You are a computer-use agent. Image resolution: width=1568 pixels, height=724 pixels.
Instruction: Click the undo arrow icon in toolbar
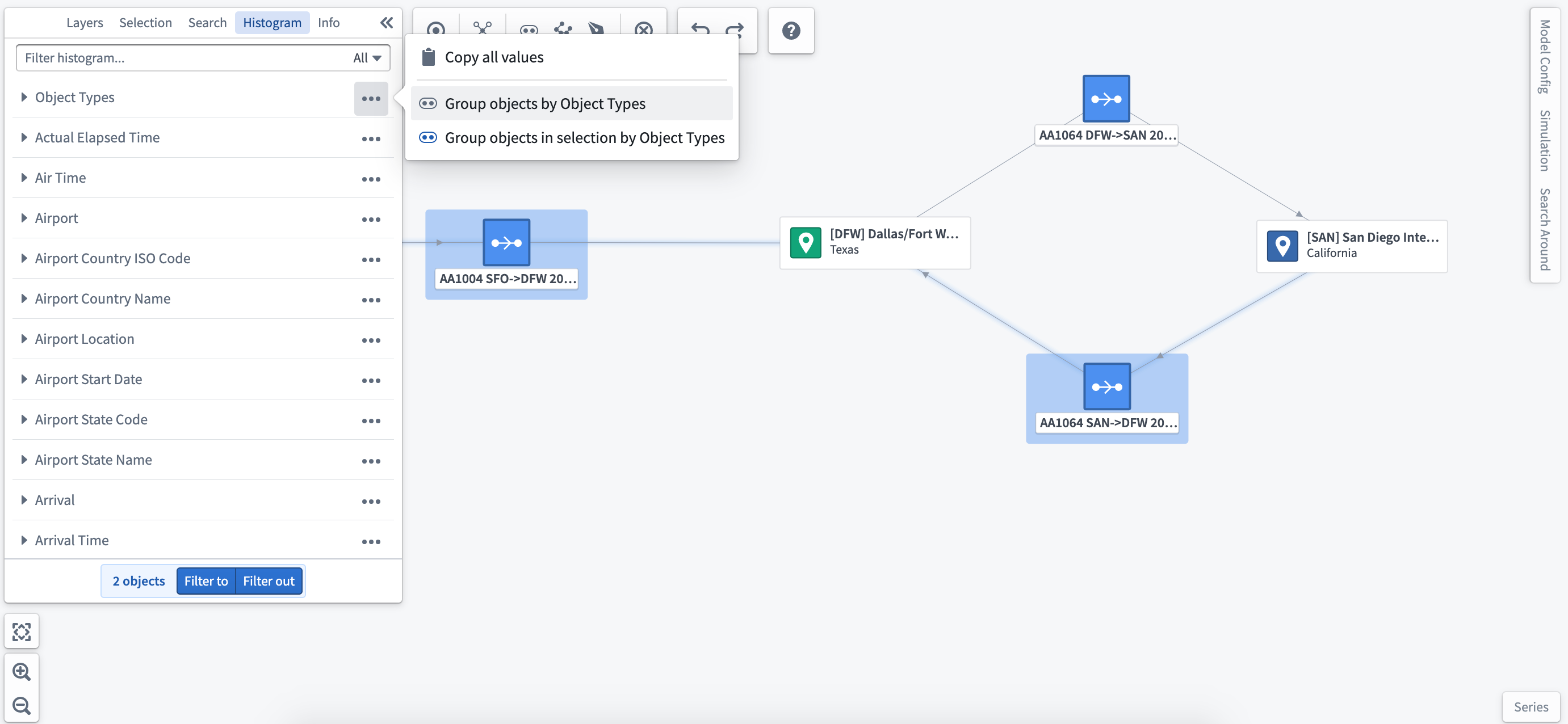coord(700,29)
